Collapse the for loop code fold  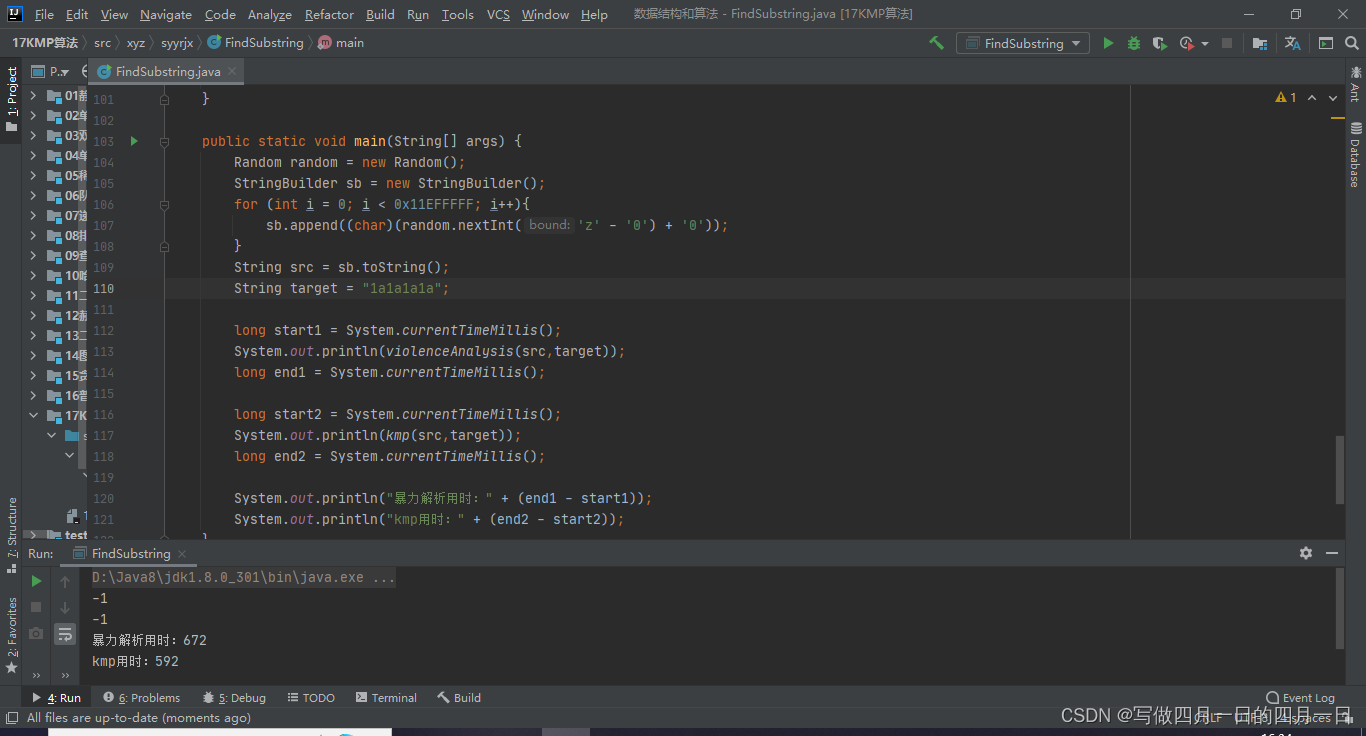tap(165, 204)
